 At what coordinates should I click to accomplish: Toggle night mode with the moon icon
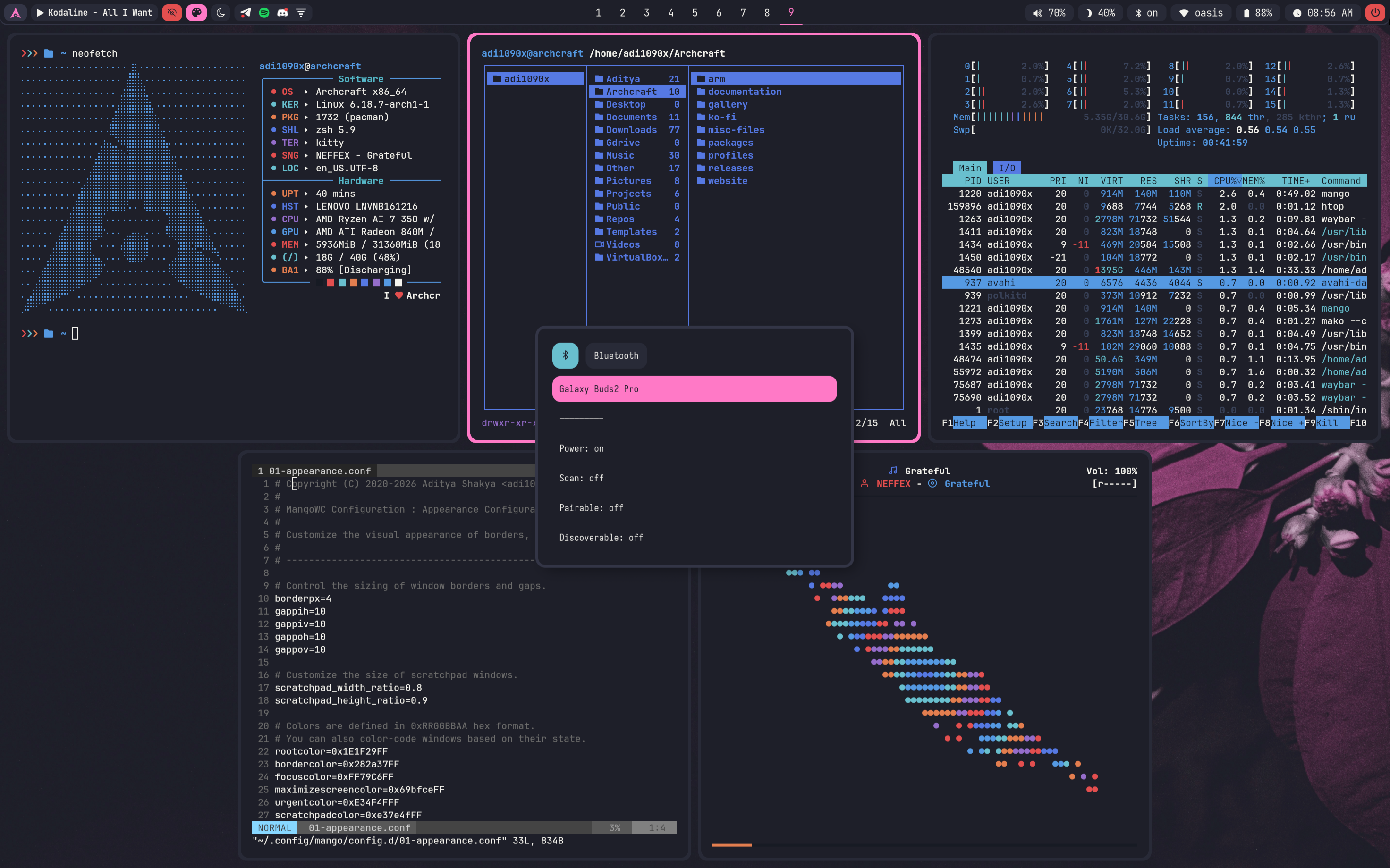pyautogui.click(x=220, y=13)
